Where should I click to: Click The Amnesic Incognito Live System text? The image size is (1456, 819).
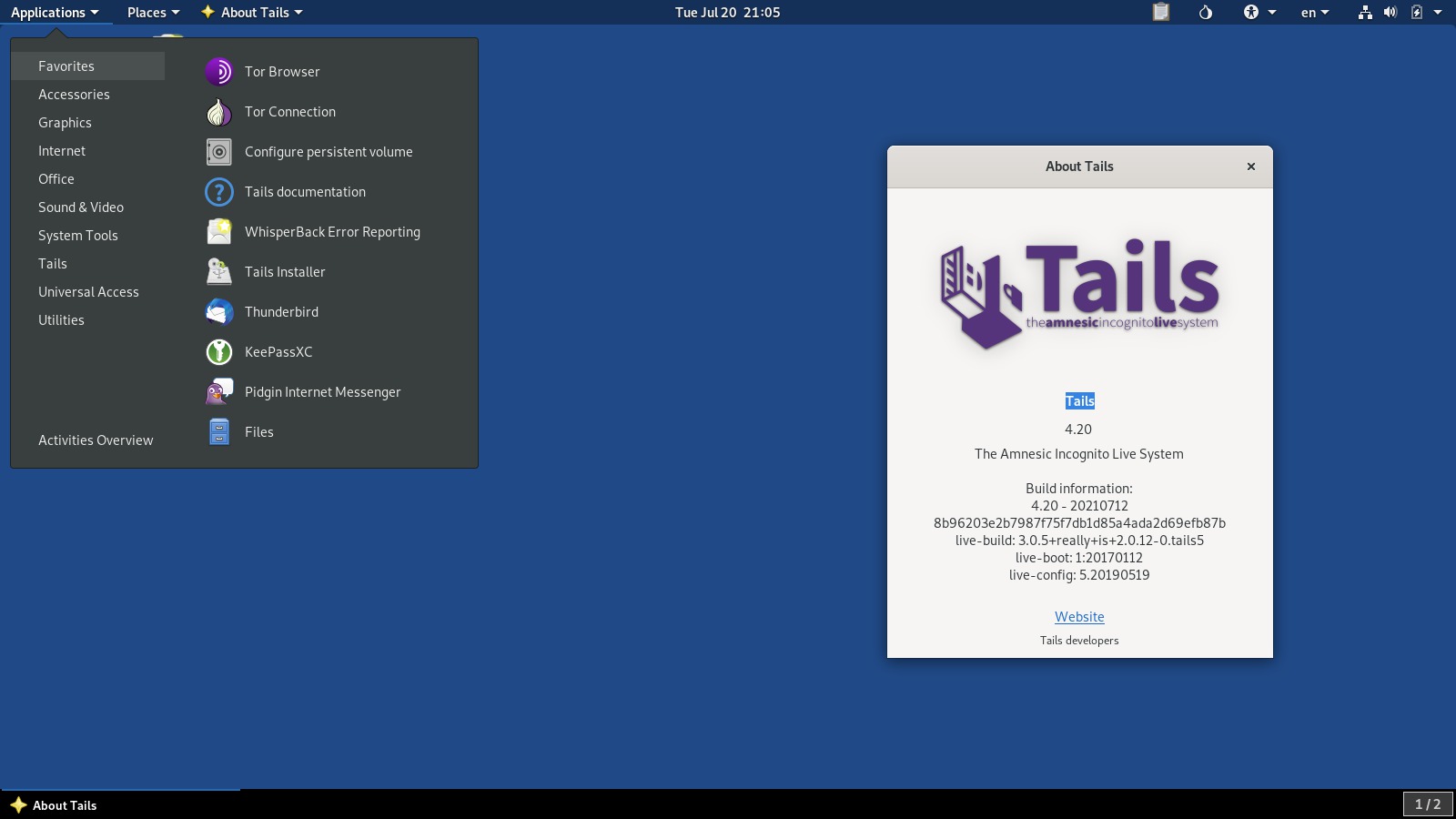[1079, 453]
